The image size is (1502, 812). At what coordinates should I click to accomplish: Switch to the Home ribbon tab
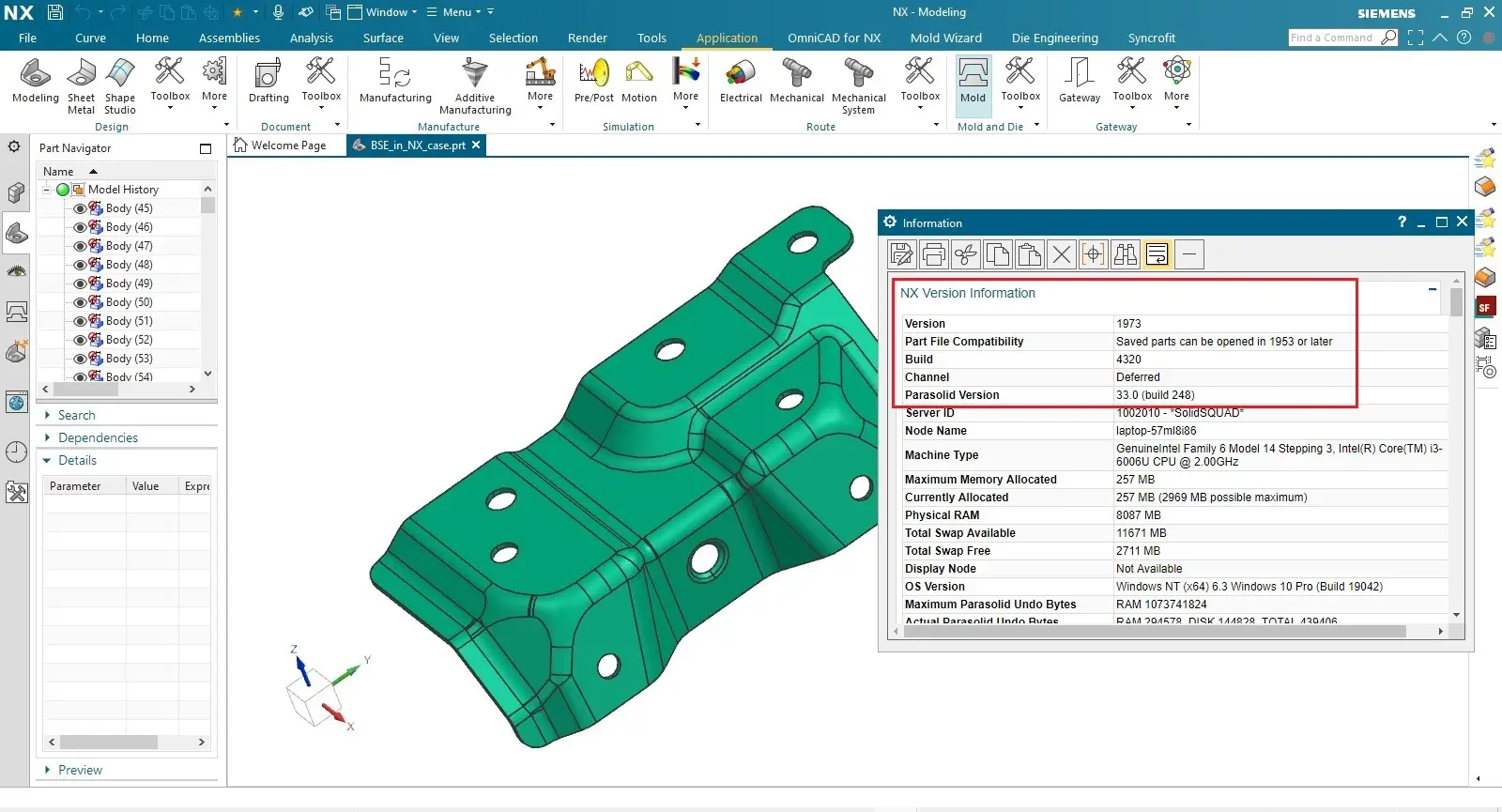[x=152, y=38]
